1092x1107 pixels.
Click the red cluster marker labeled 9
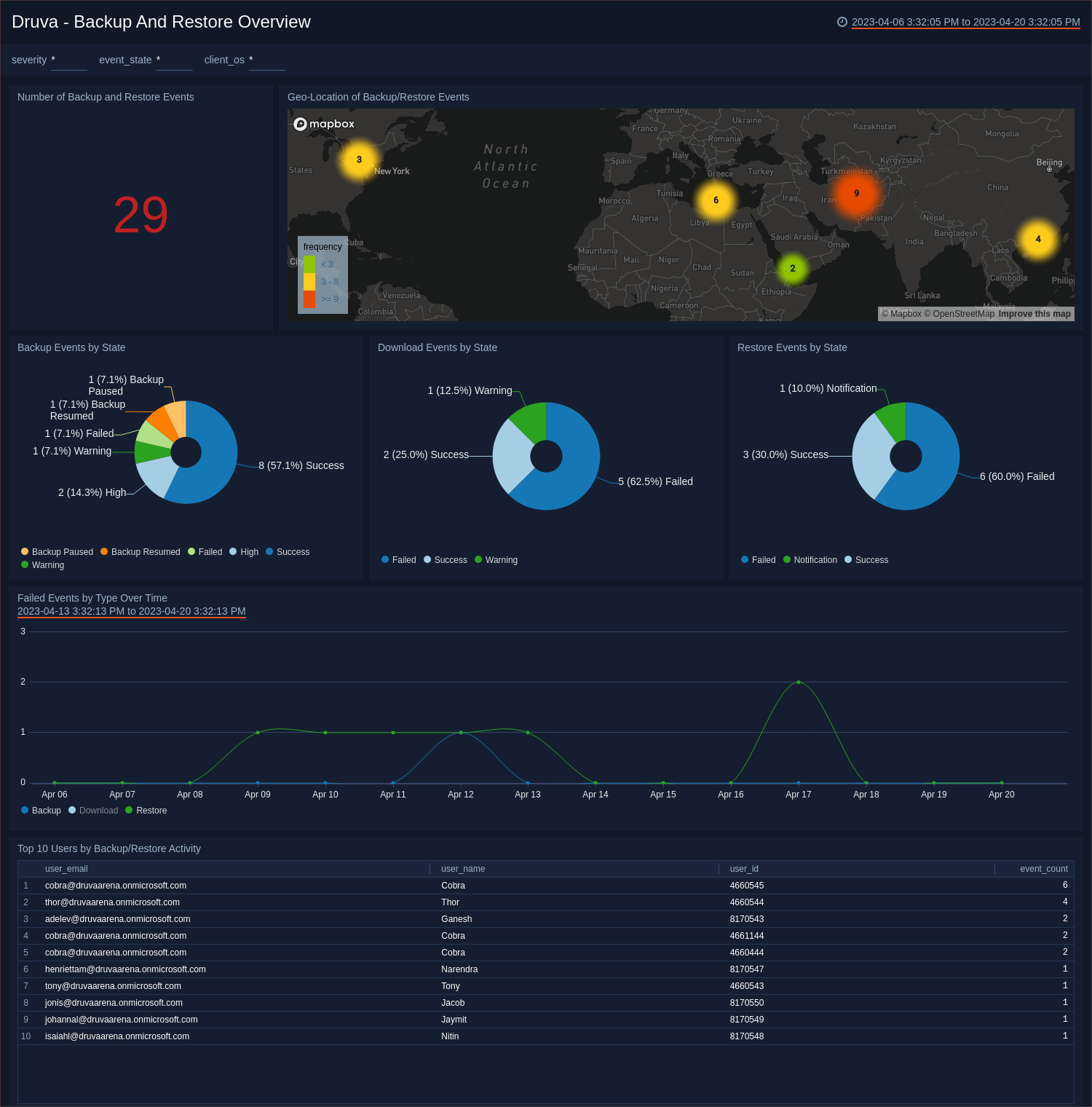coord(856,194)
